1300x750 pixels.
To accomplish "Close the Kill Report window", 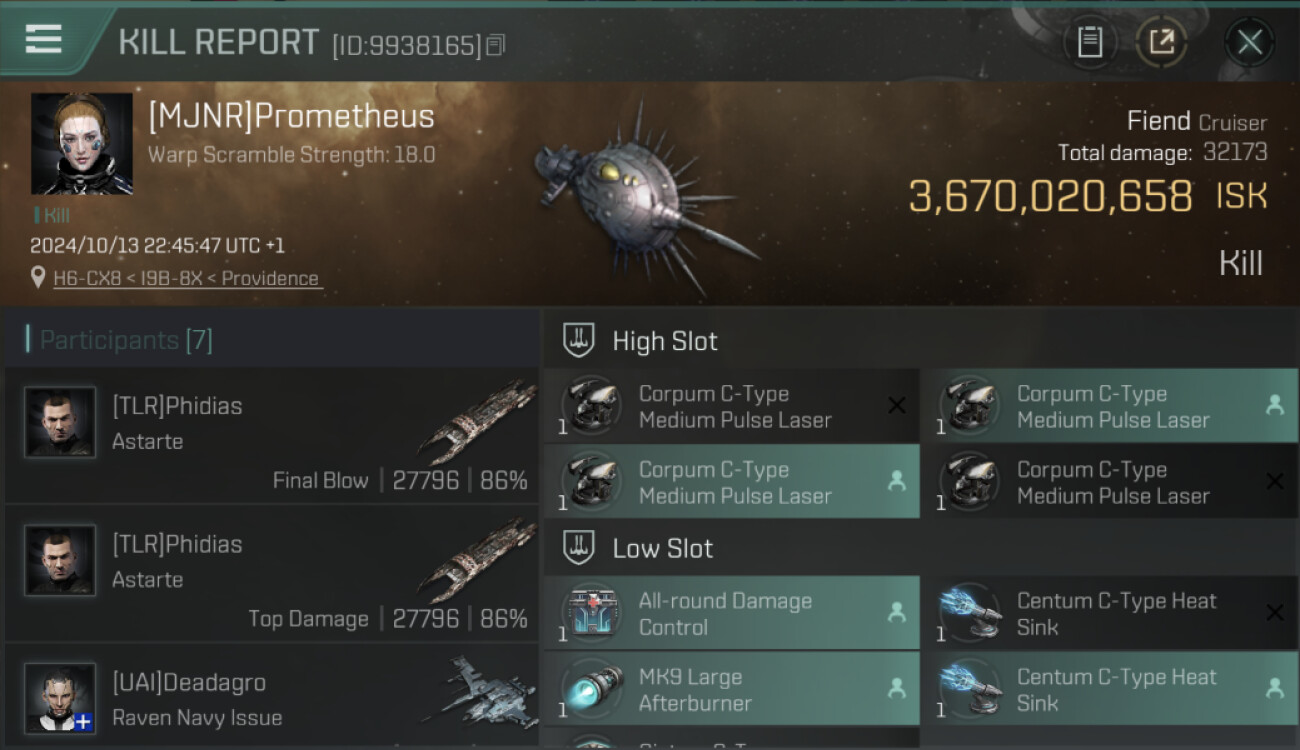I will (1249, 42).
